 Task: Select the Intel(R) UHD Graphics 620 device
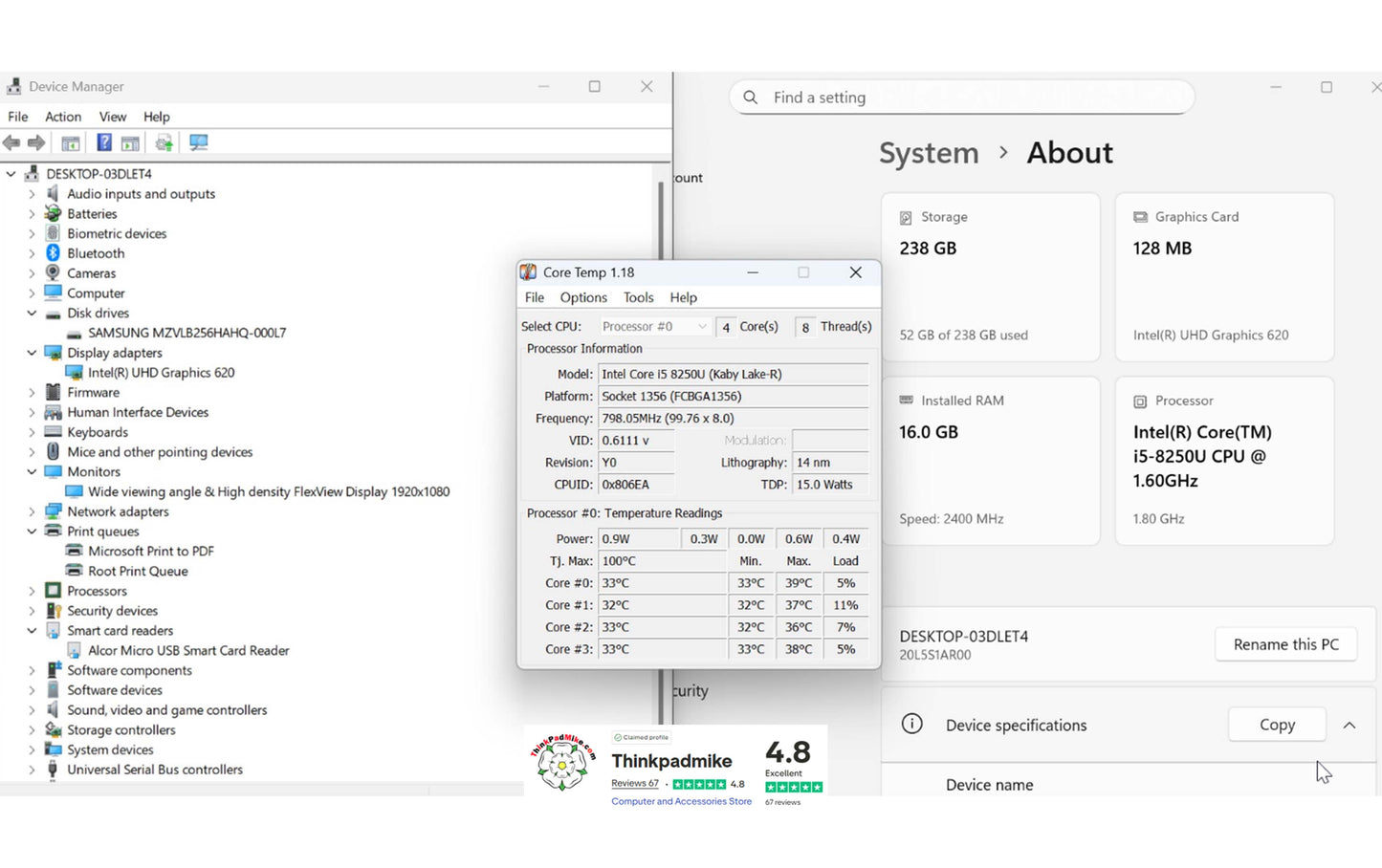pos(161,373)
